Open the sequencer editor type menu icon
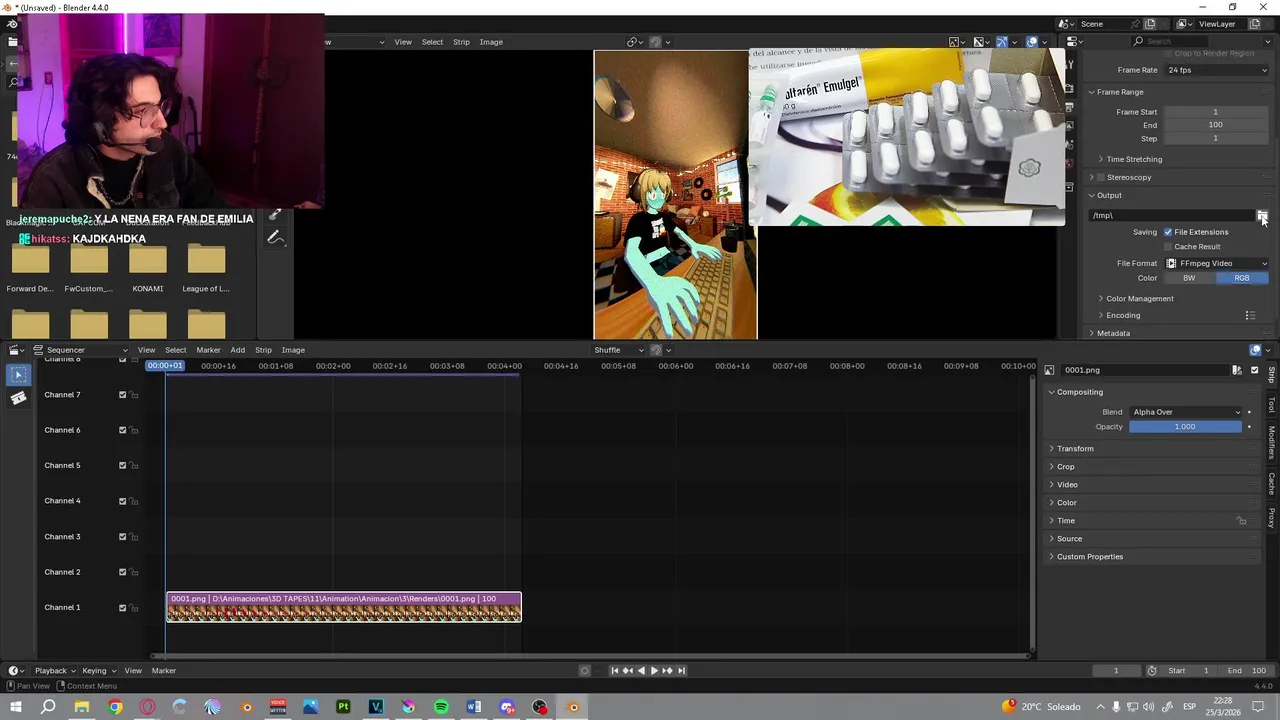The height and width of the screenshot is (720, 1280). (16, 350)
